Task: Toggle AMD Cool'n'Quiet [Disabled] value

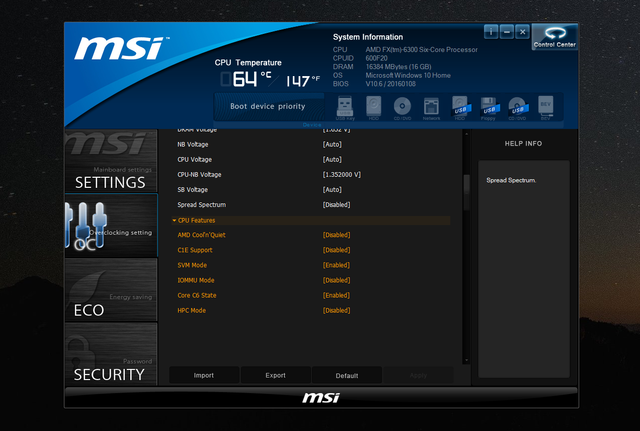Action: (x=337, y=235)
